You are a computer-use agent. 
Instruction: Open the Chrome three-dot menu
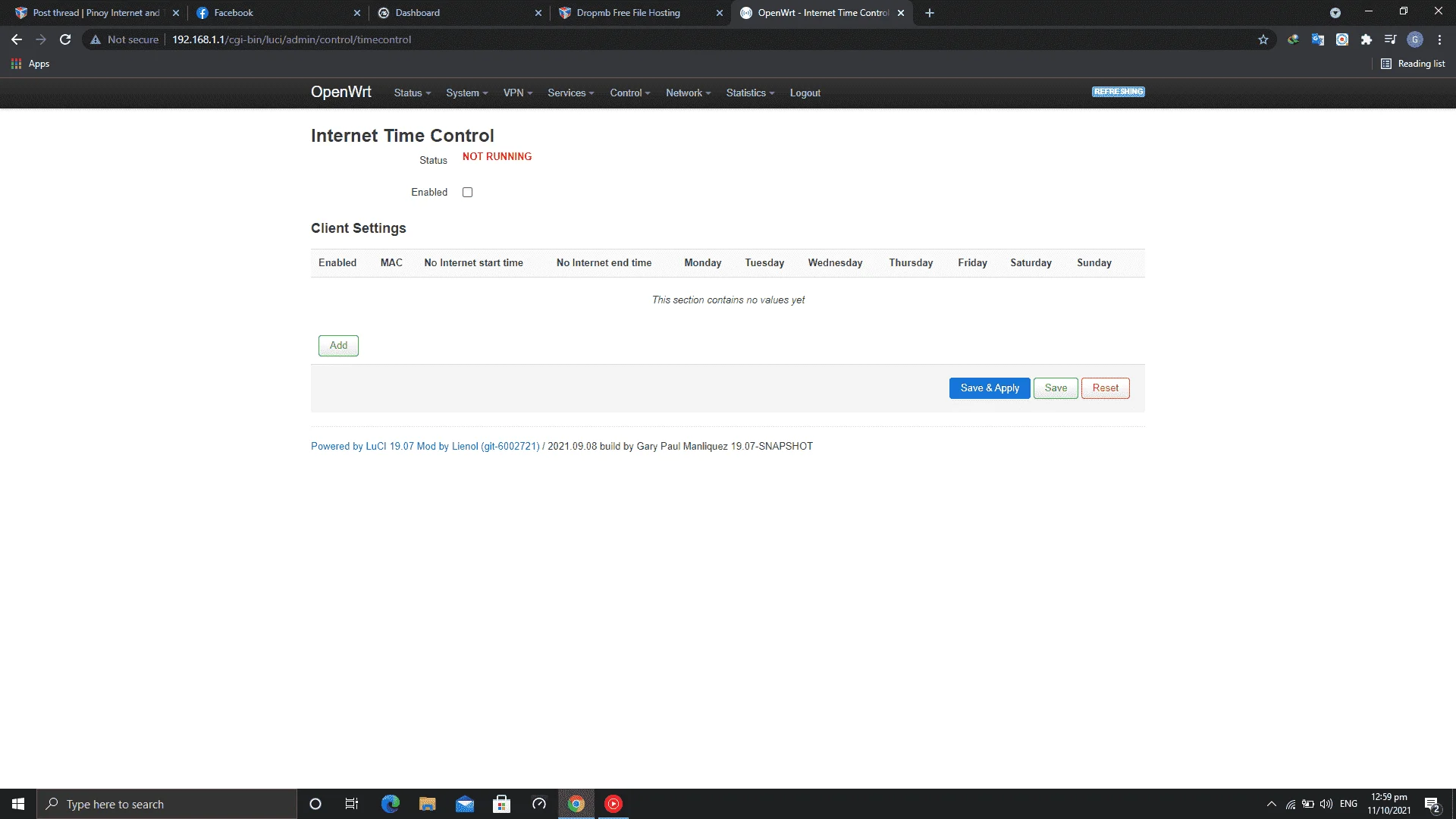pyautogui.click(x=1439, y=39)
